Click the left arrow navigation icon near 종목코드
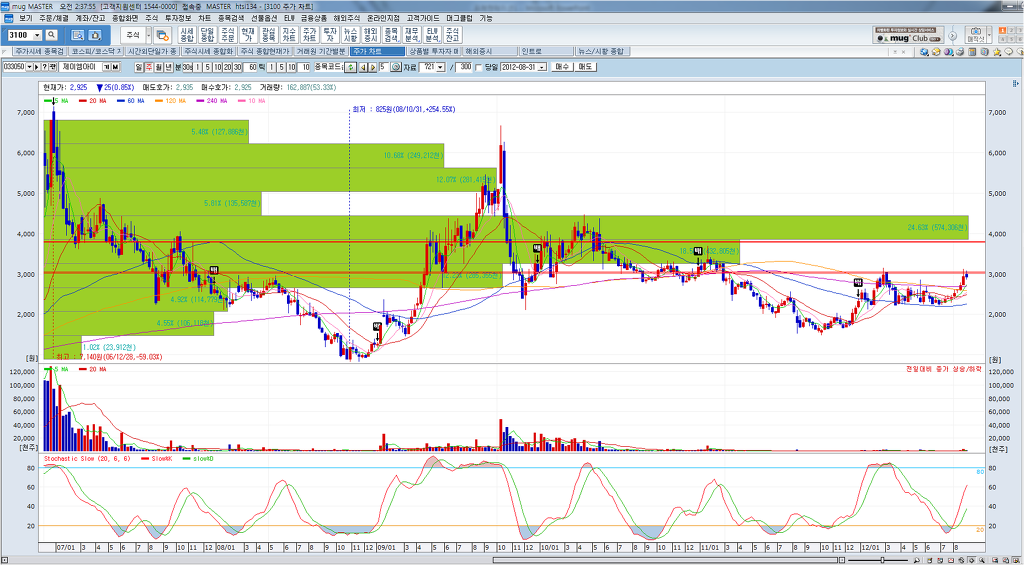Screen dimensions: 1024x565 362,67
